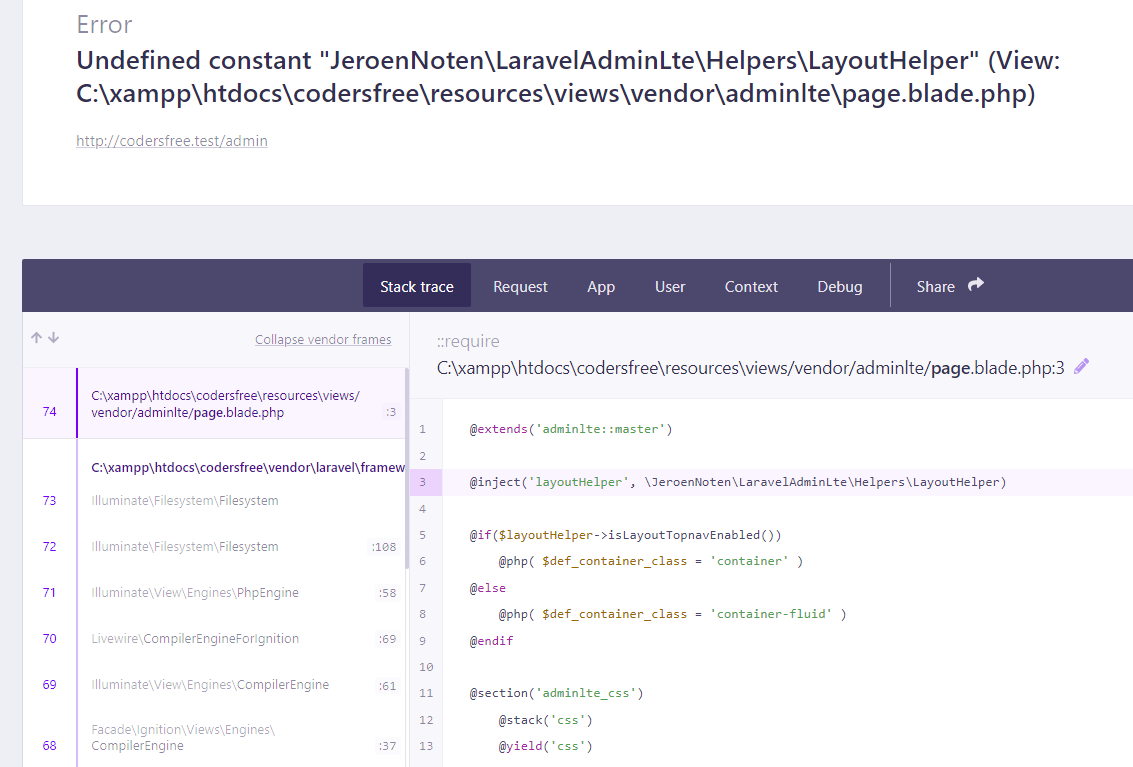Click the Share arrow icon
The image size is (1133, 767).
click(975, 284)
